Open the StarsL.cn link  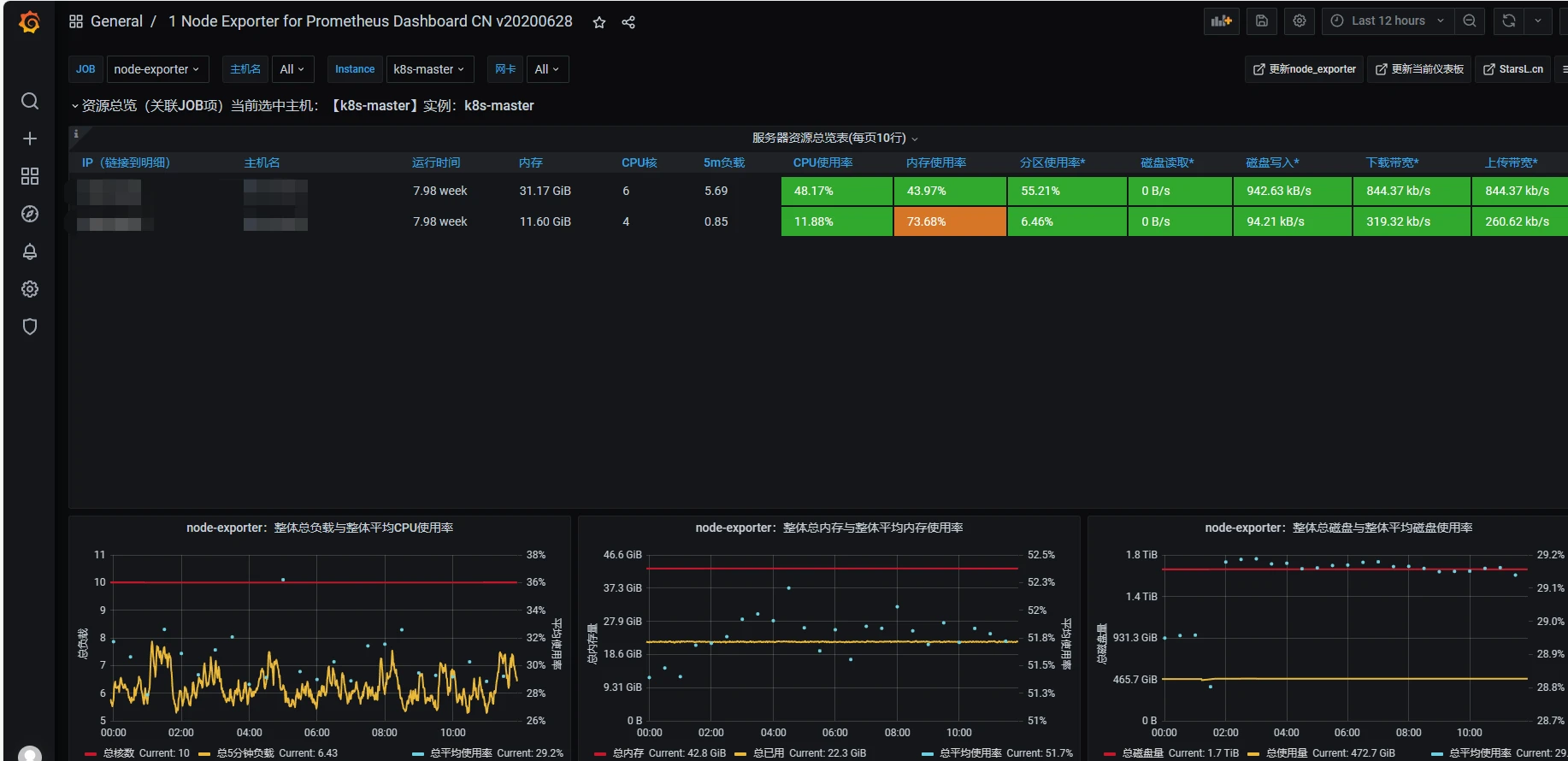1513,69
